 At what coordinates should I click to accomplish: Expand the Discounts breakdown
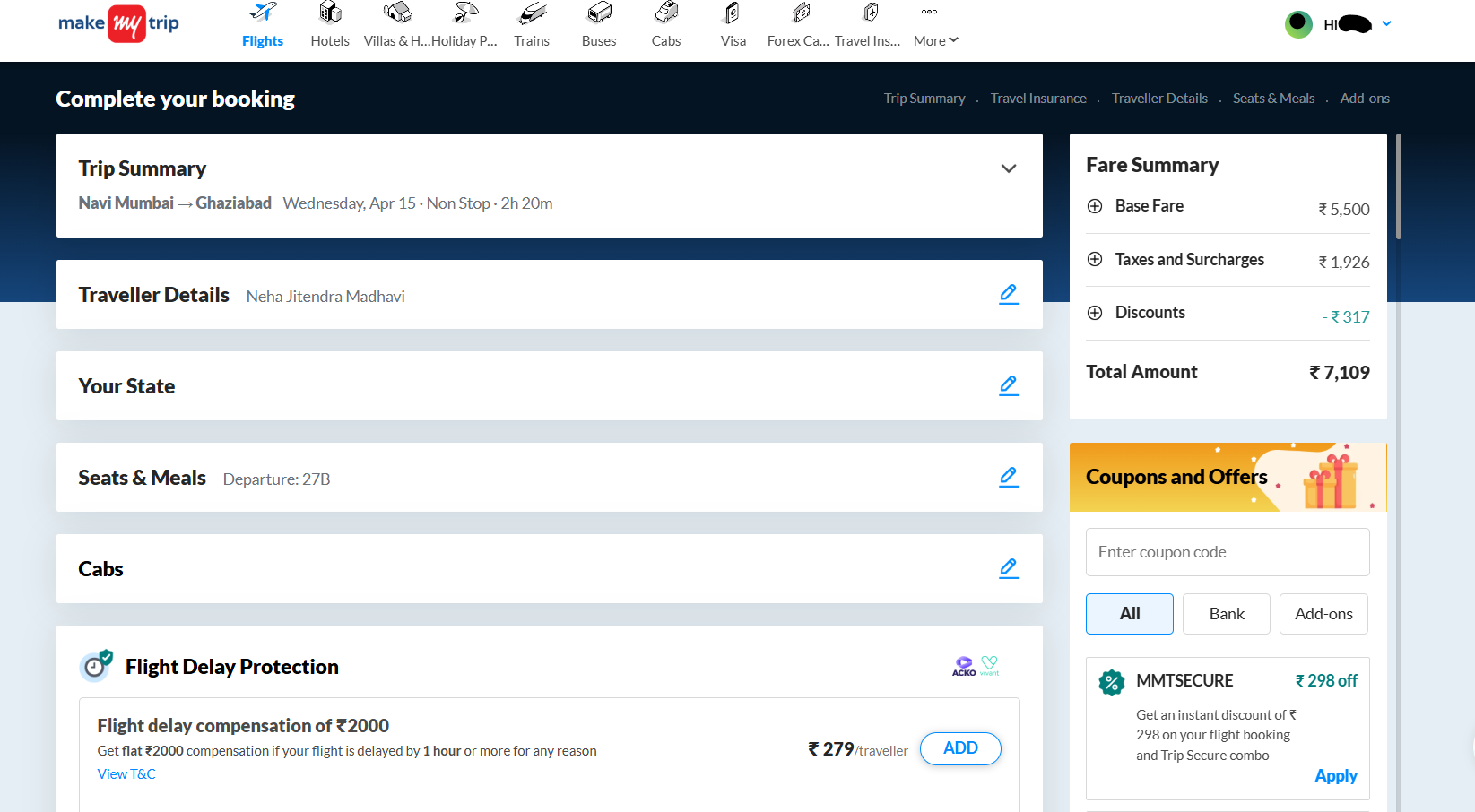tap(1095, 313)
